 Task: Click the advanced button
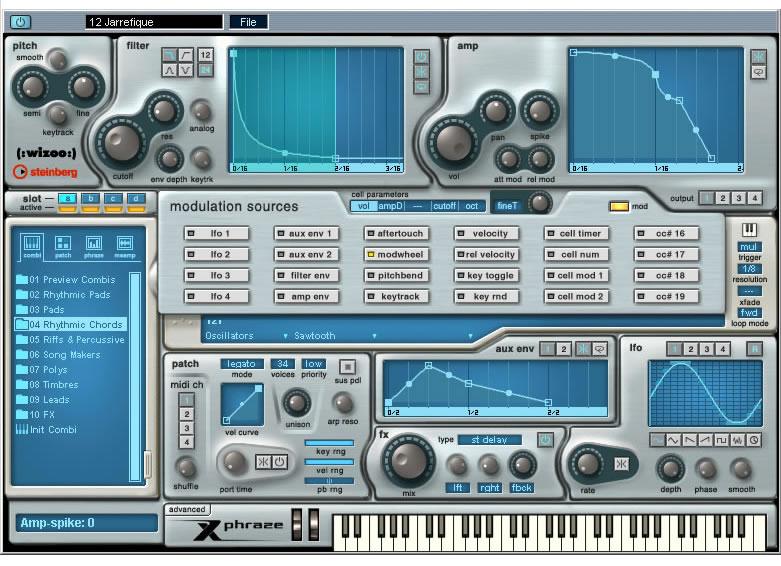click(x=187, y=509)
